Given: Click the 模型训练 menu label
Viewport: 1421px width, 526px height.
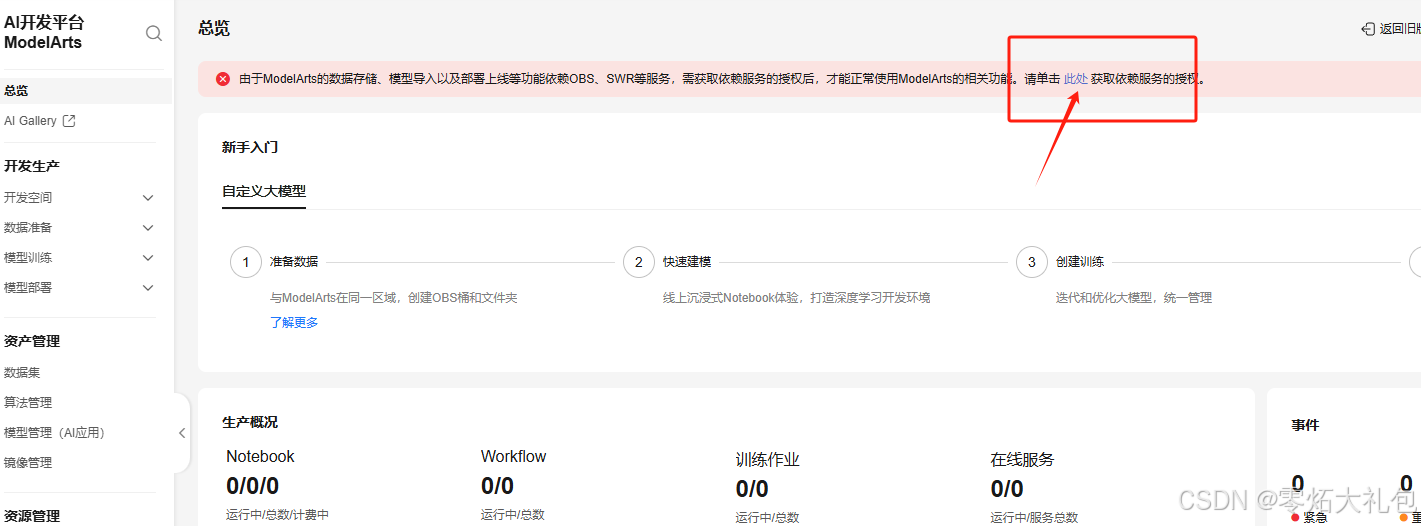Looking at the screenshot, I should [x=28, y=258].
